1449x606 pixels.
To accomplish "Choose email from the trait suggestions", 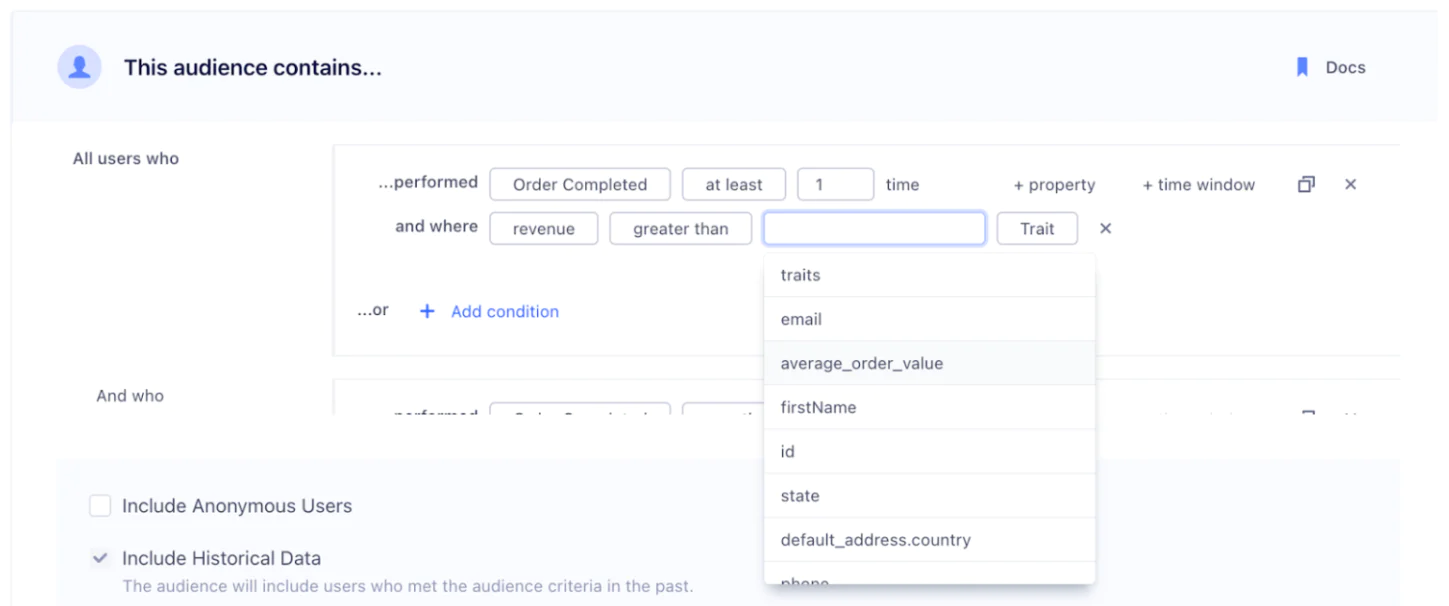I will [x=801, y=319].
